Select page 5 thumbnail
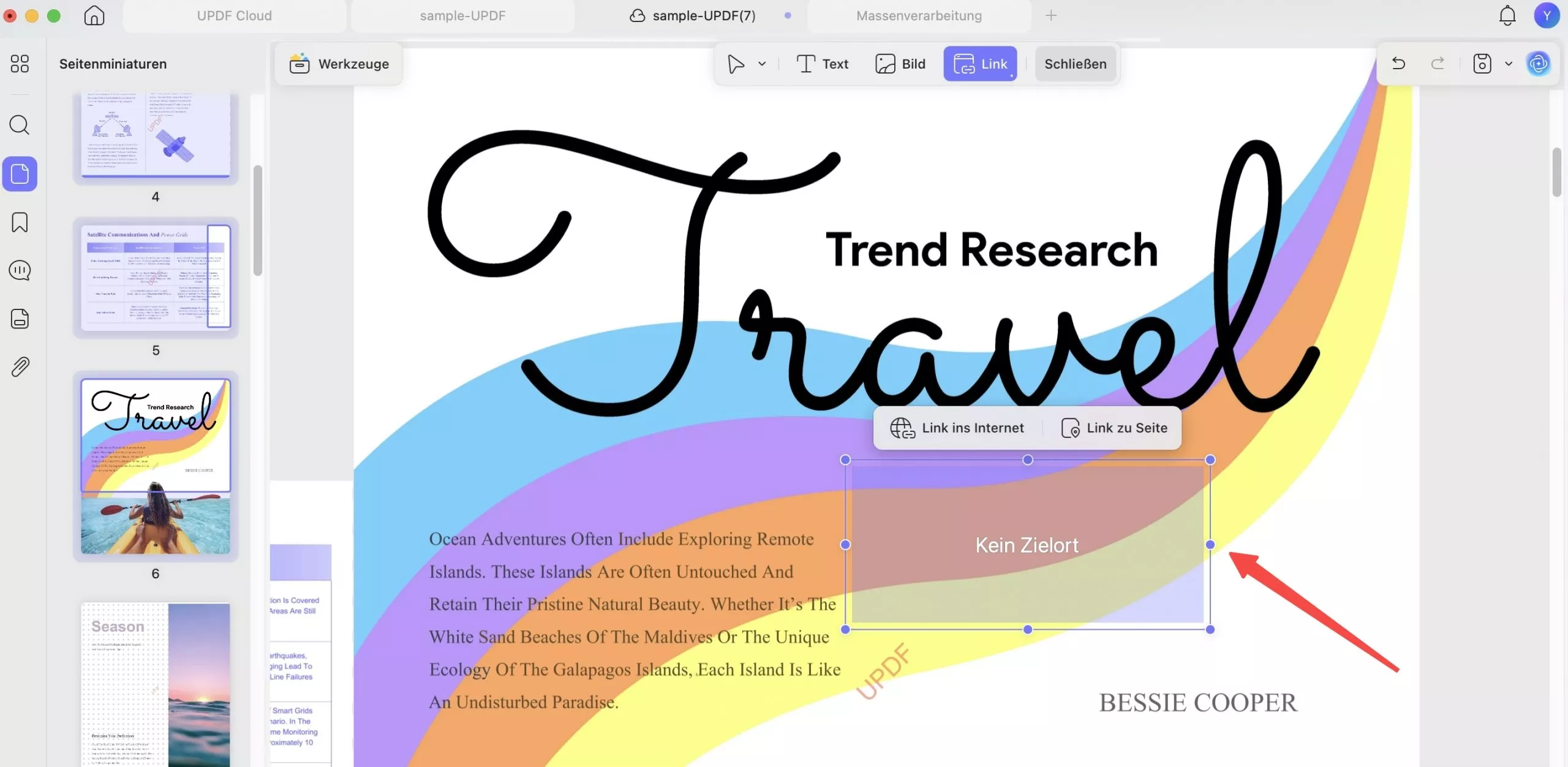 click(x=156, y=277)
